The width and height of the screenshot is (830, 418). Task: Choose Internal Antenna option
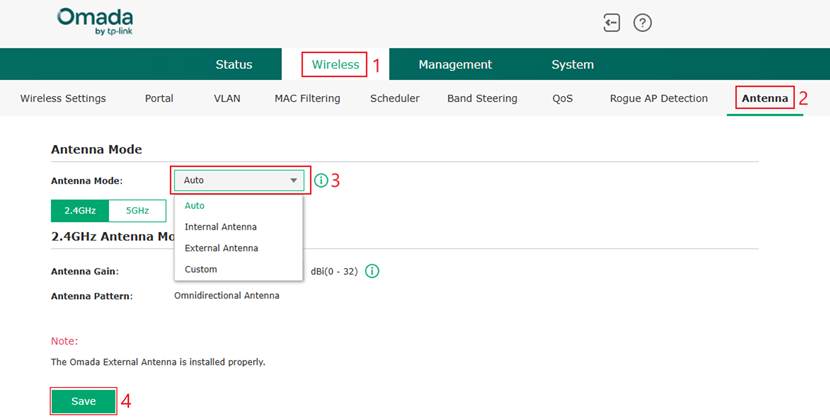point(220,227)
